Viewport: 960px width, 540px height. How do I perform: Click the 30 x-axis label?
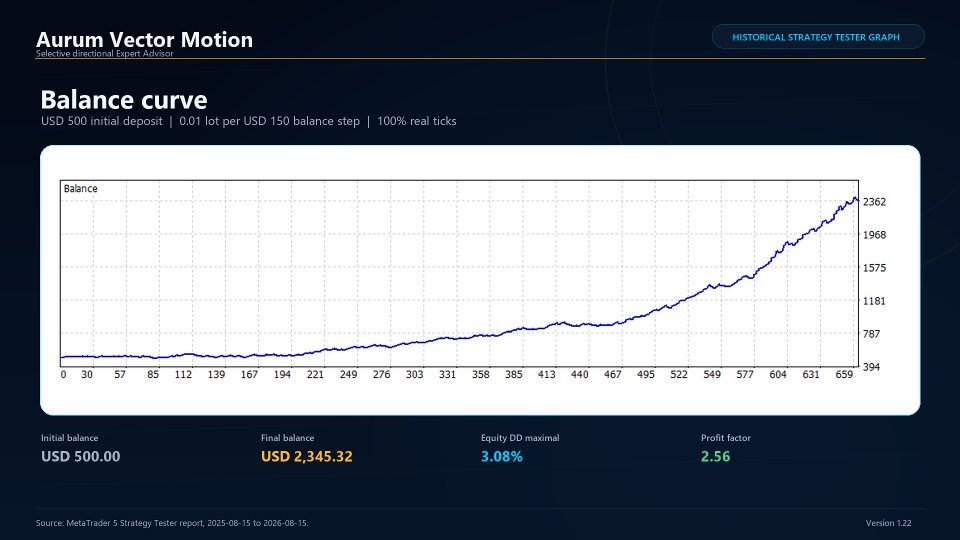pos(87,375)
